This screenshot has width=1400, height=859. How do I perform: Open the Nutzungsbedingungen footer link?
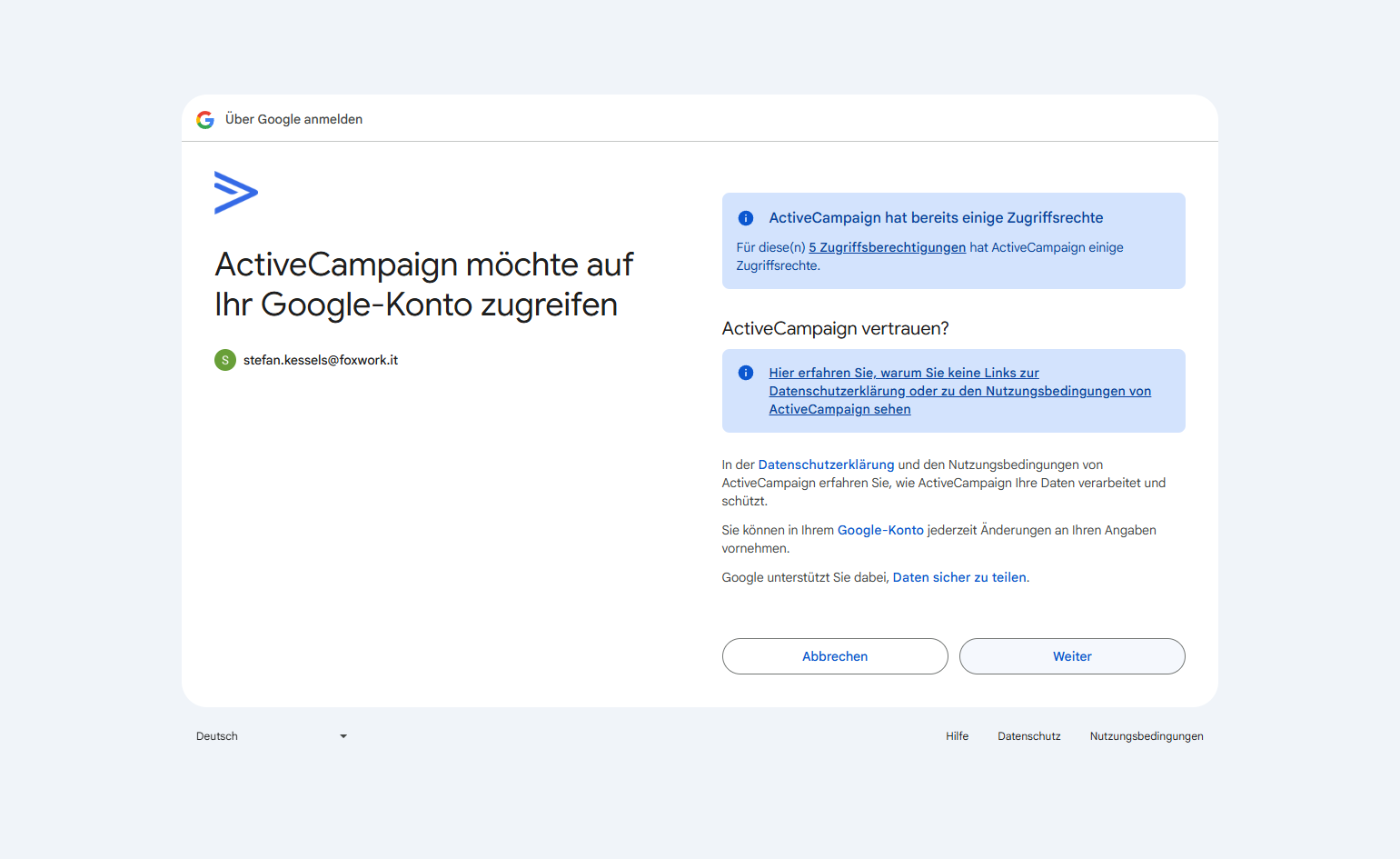(x=1147, y=736)
